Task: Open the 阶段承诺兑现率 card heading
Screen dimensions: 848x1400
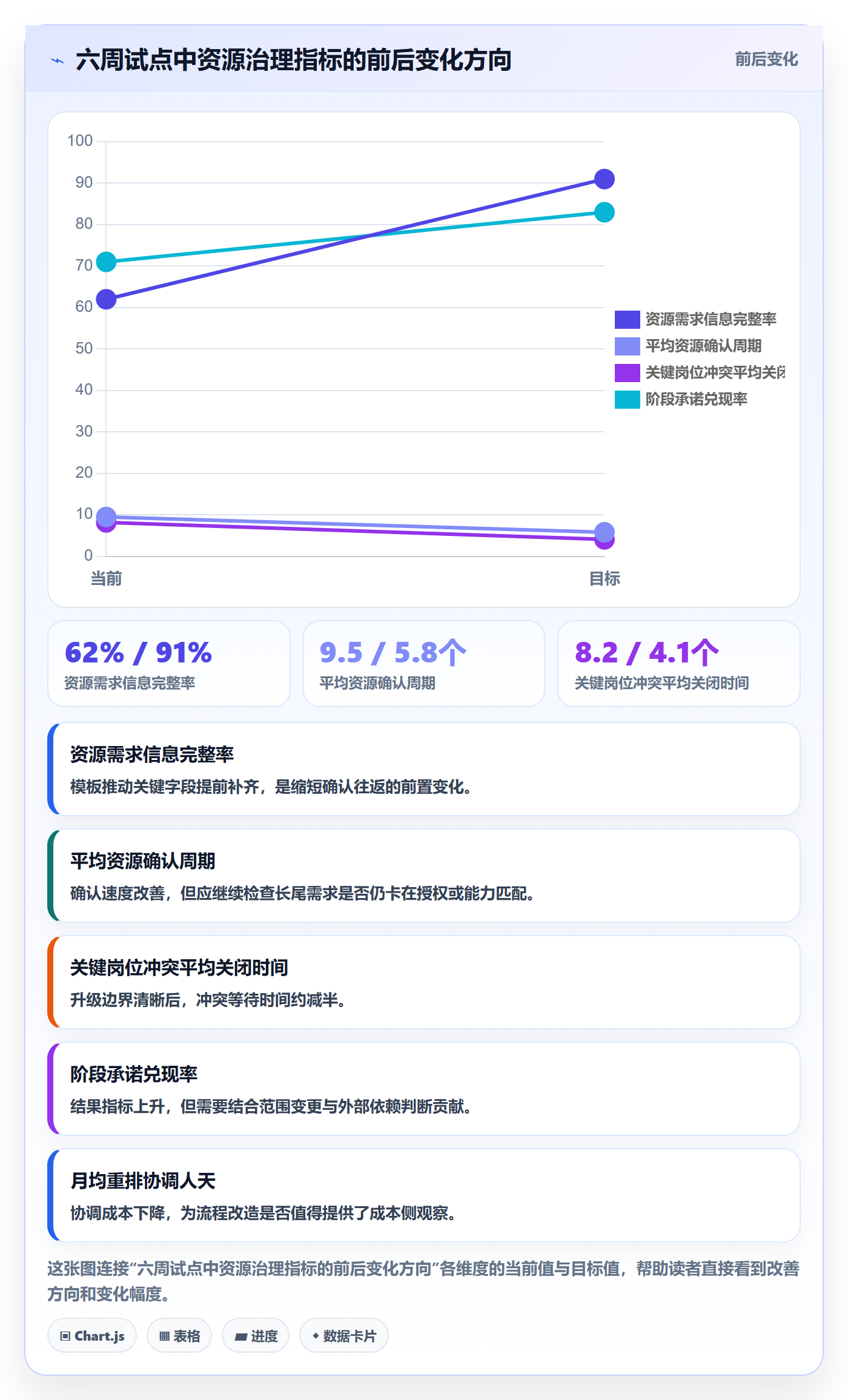Action: coord(134,1074)
